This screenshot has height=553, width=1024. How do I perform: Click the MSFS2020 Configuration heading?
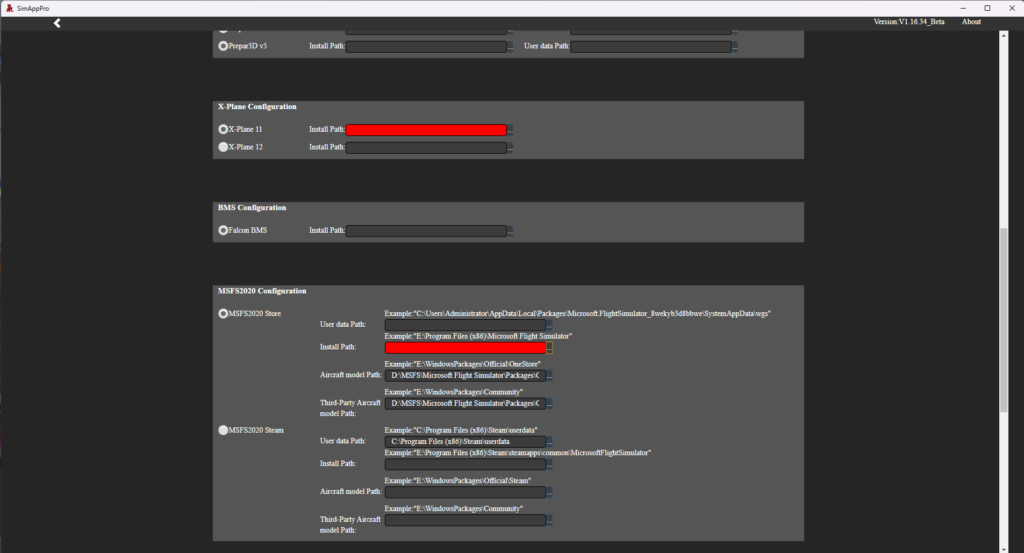coord(262,291)
